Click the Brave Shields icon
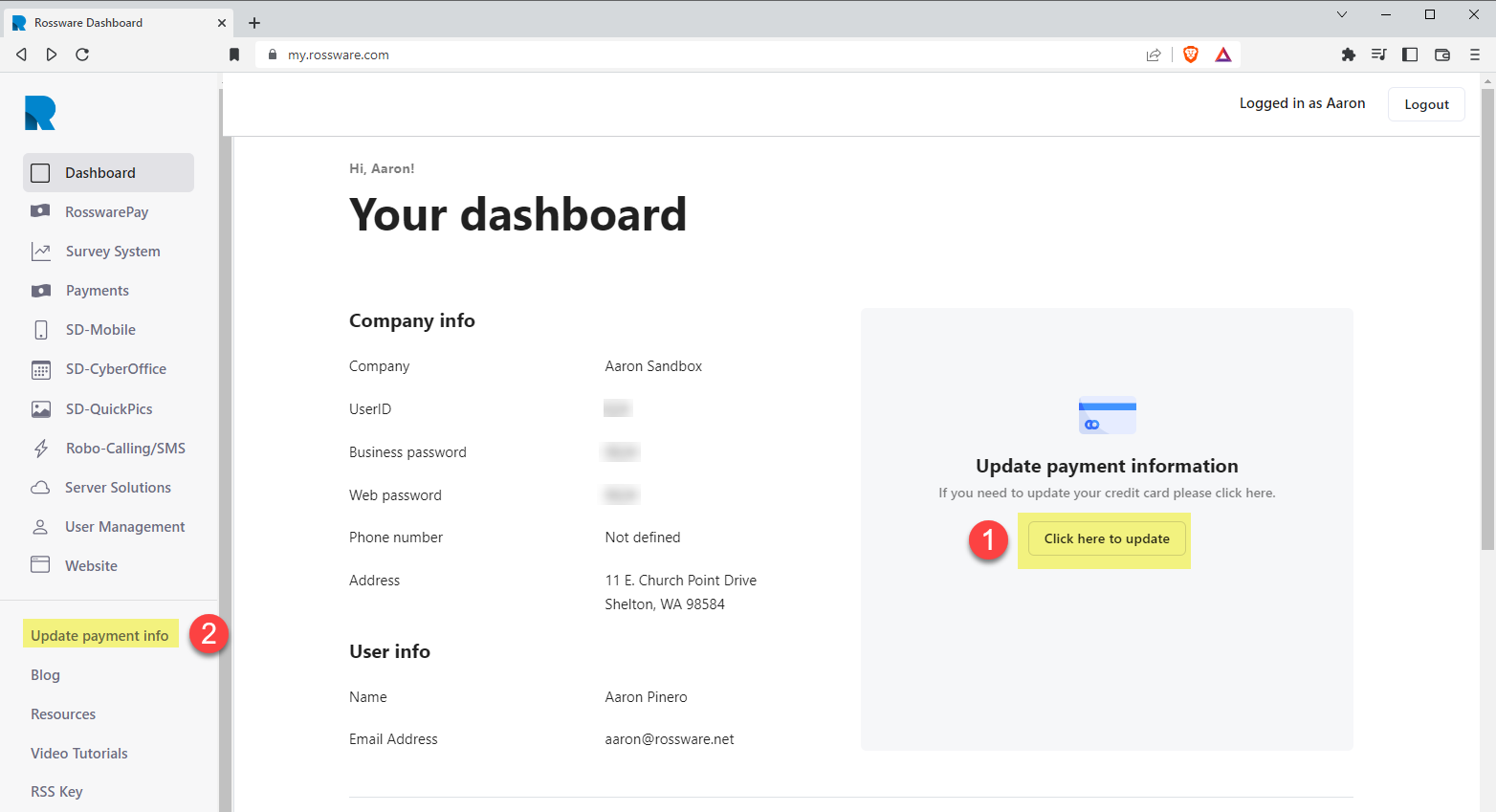 tap(1191, 55)
